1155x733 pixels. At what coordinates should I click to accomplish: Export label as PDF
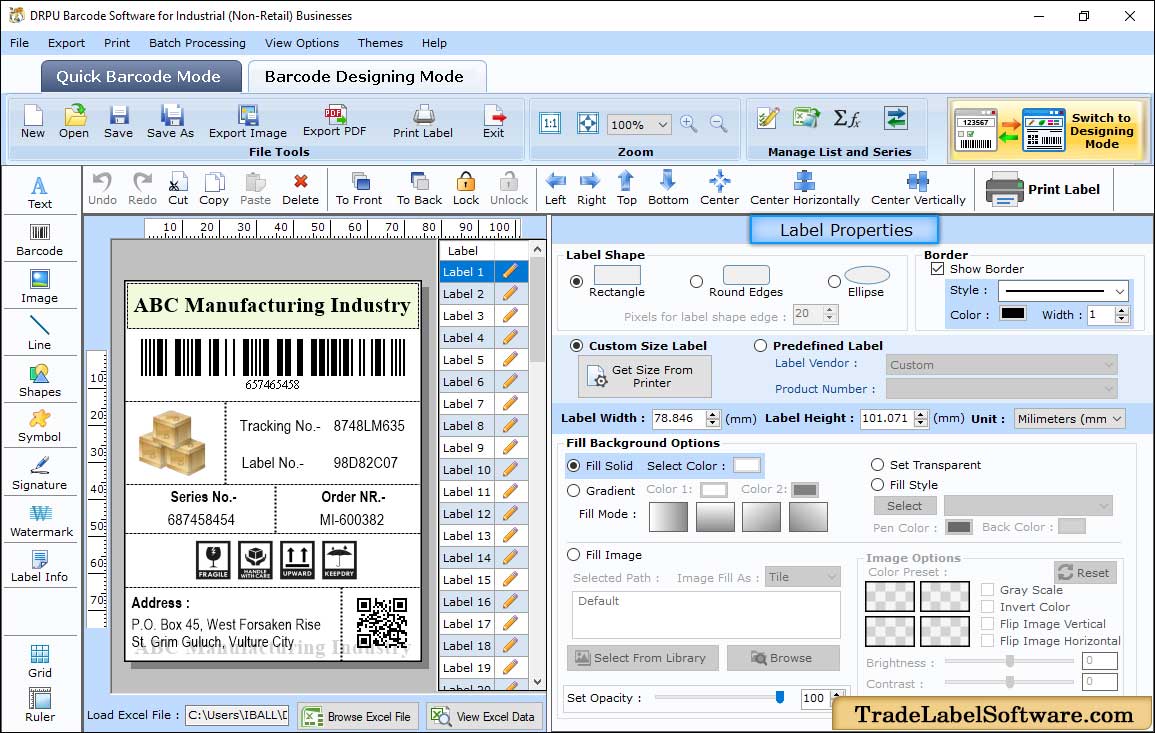pos(334,122)
